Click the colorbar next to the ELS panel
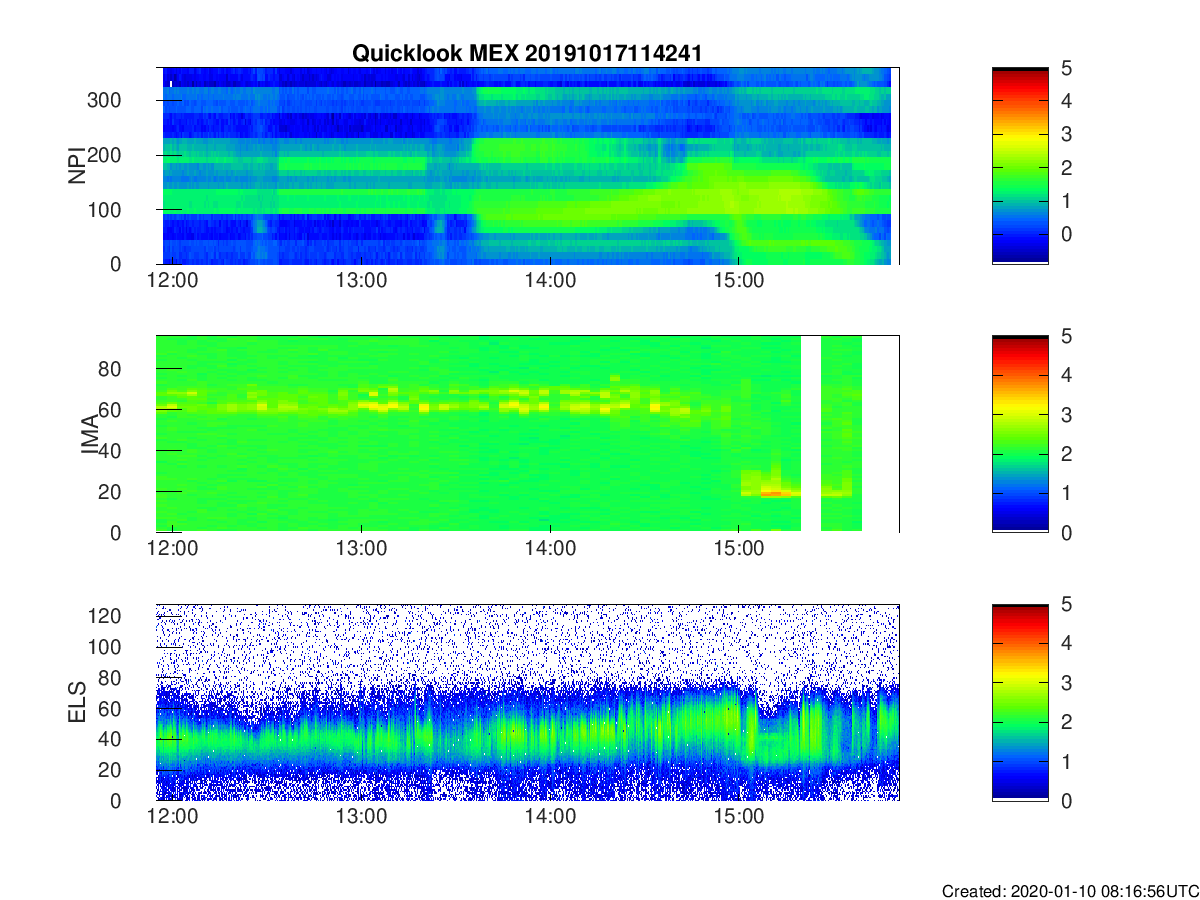Image resolution: width=1200 pixels, height=900 pixels. [1020, 702]
